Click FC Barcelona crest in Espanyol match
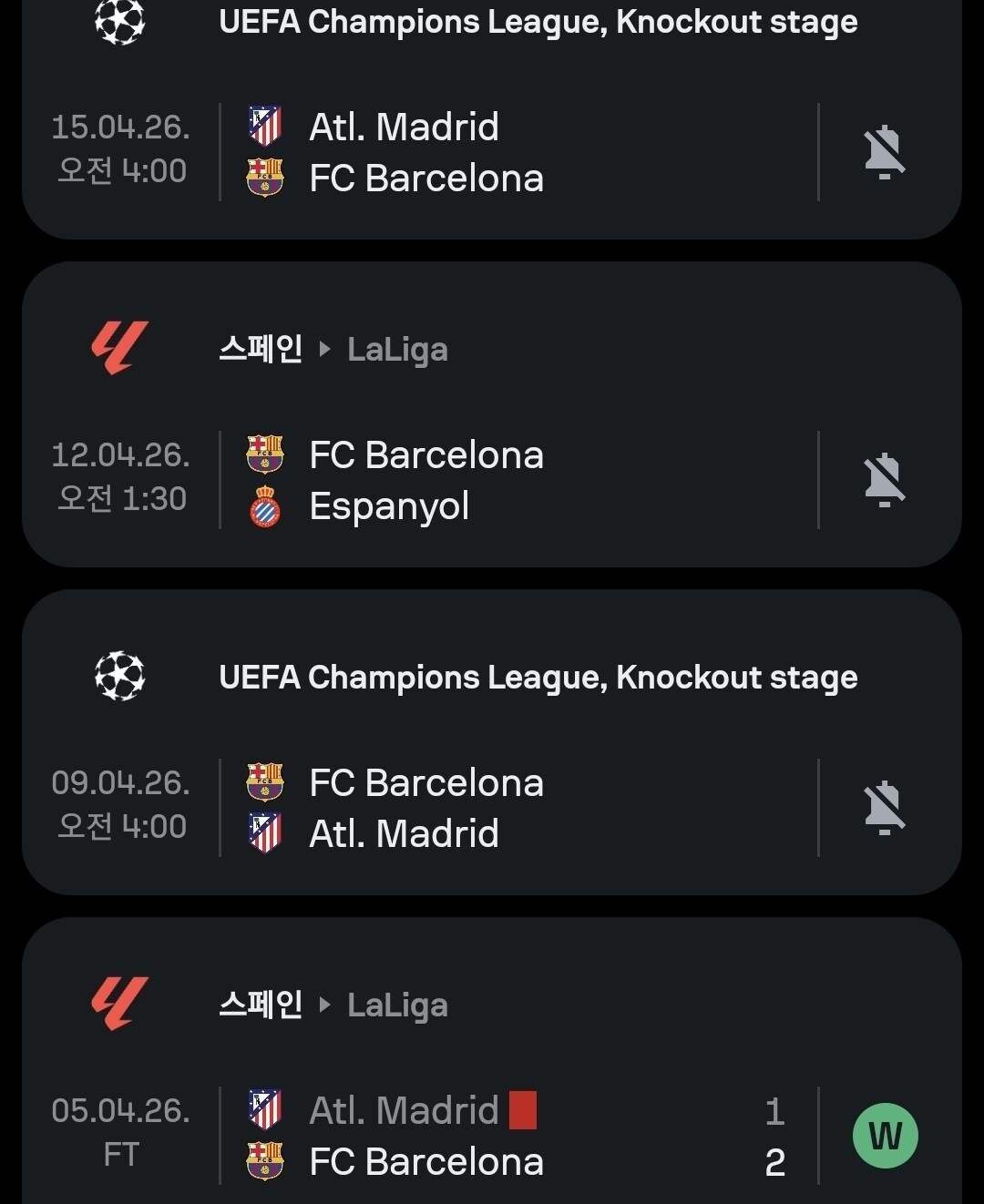 tap(265, 454)
